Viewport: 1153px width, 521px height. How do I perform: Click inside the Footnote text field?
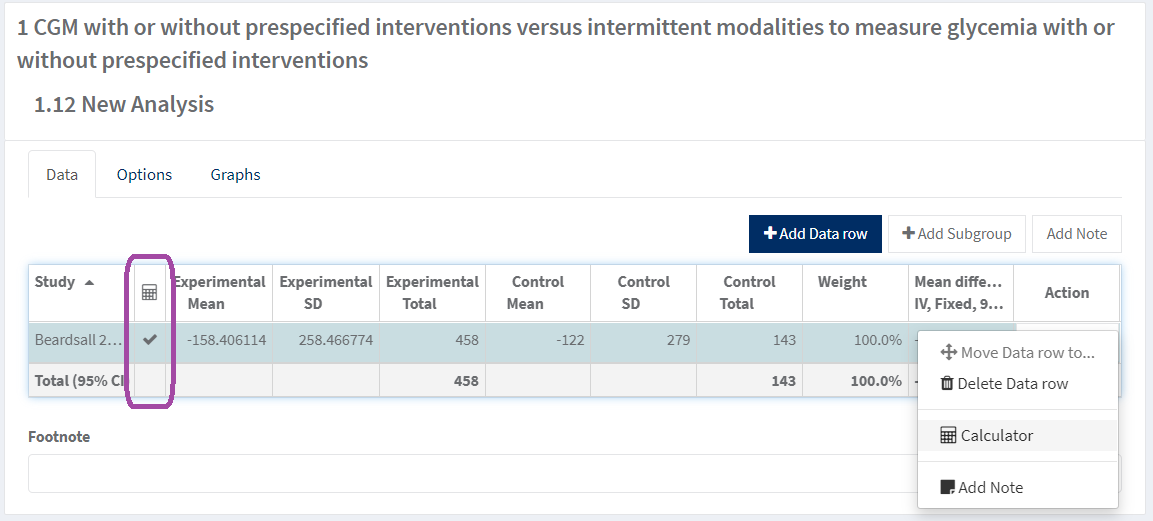(470, 473)
